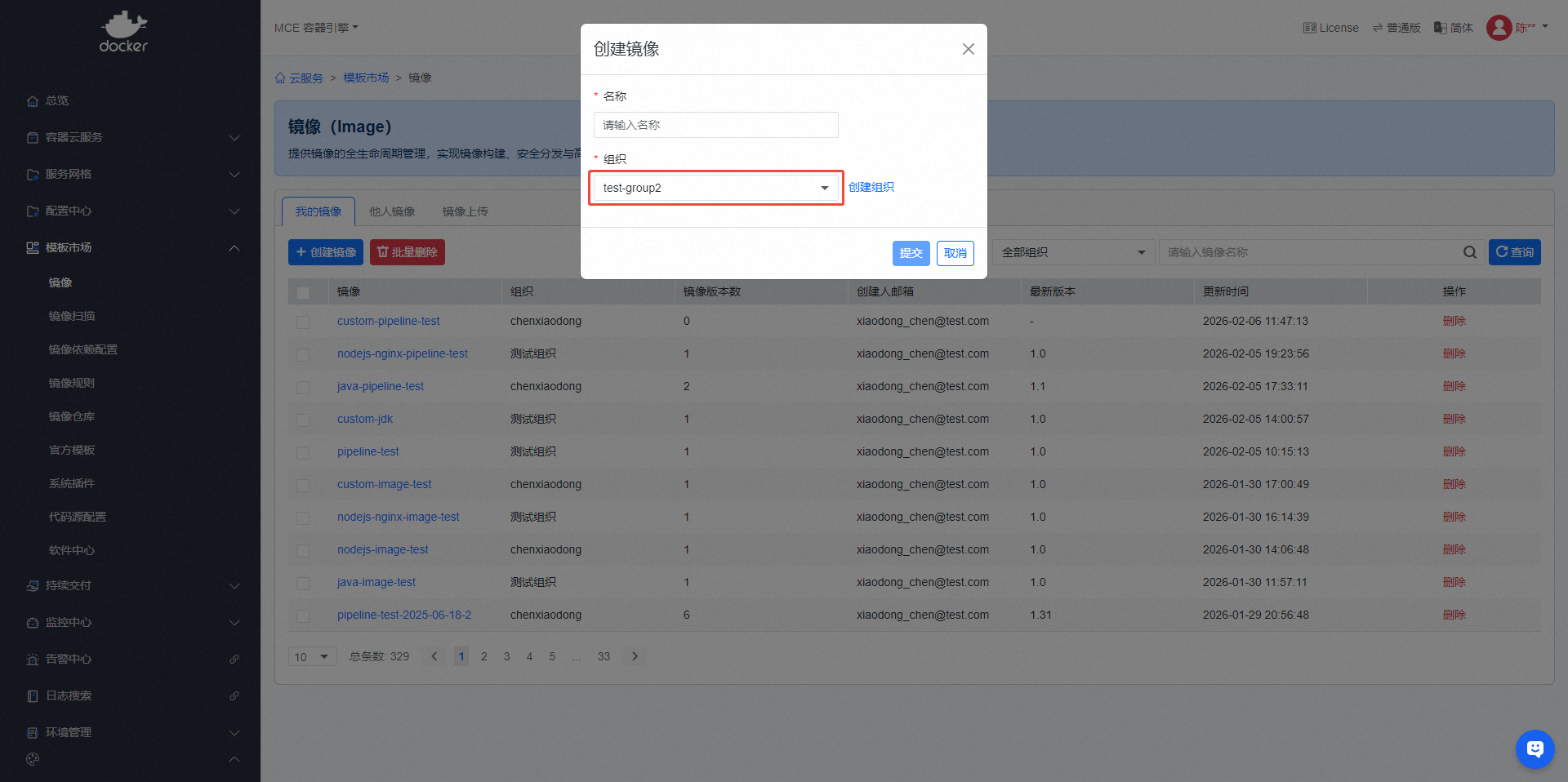Click the Docker logo in sidebar

(123, 33)
